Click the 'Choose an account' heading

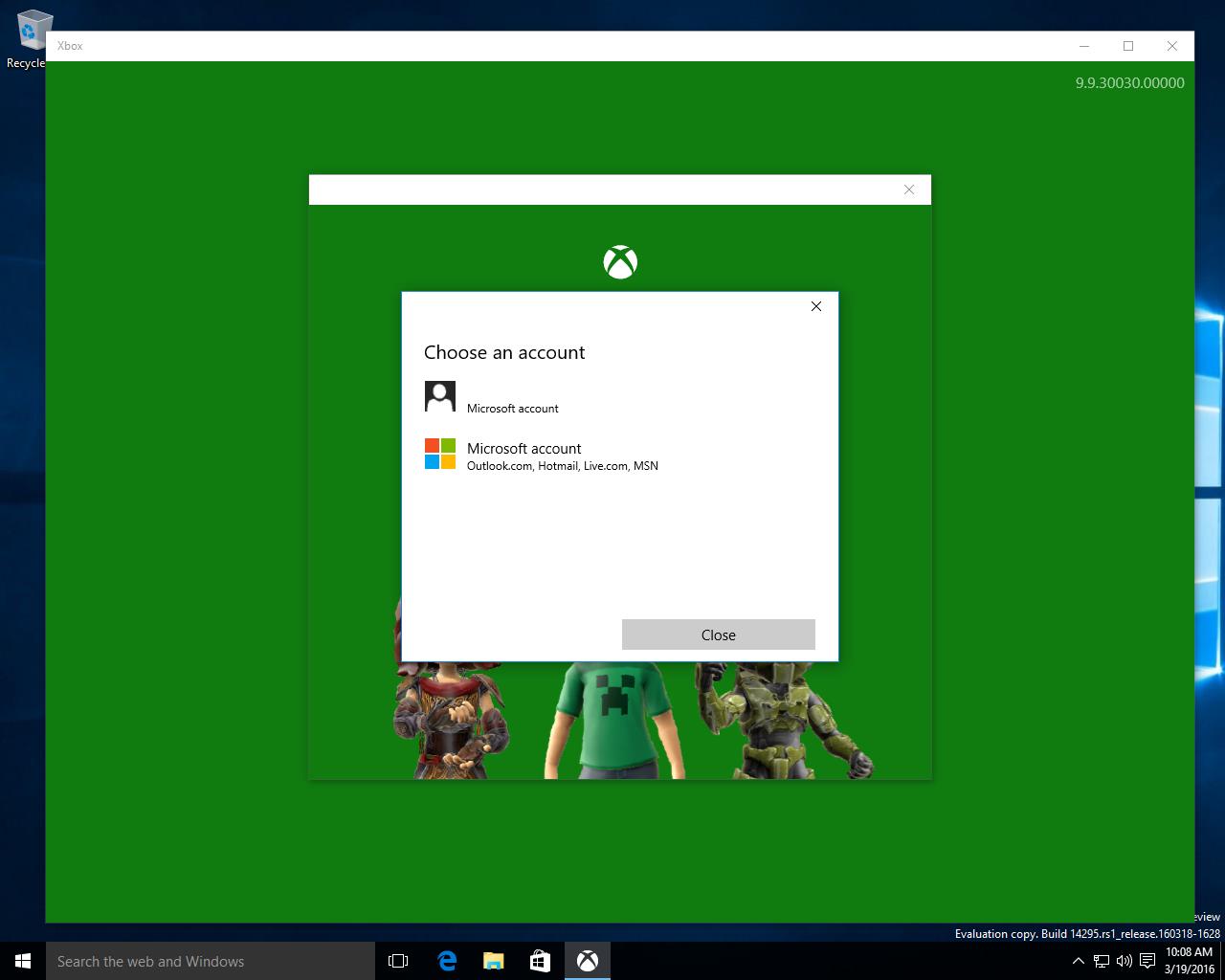pyautogui.click(x=504, y=352)
